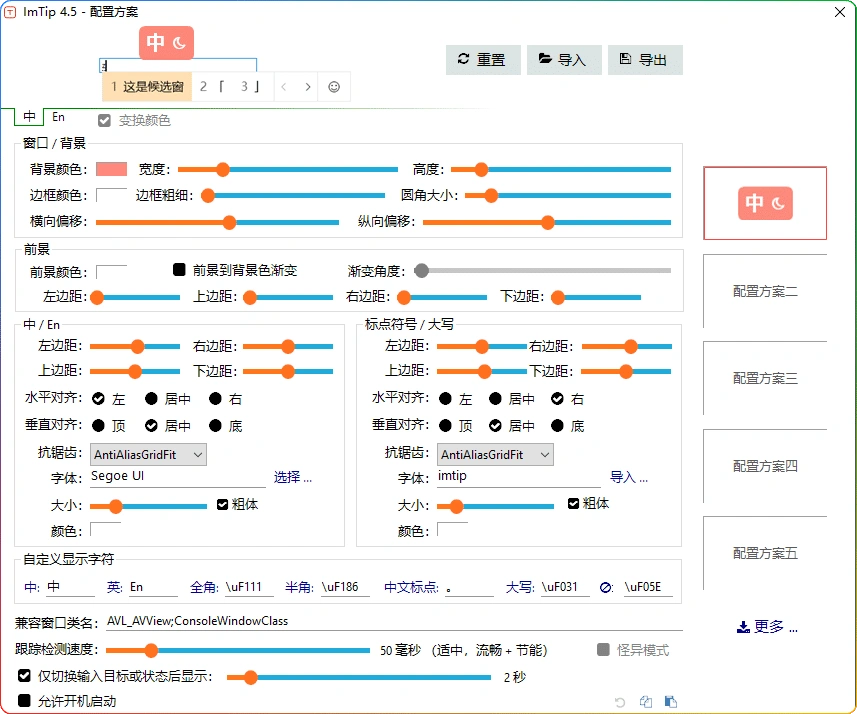Open the AntiAliasGridFit dropdown in 中/En section
Image resolution: width=857 pixels, height=714 pixels.
point(146,454)
